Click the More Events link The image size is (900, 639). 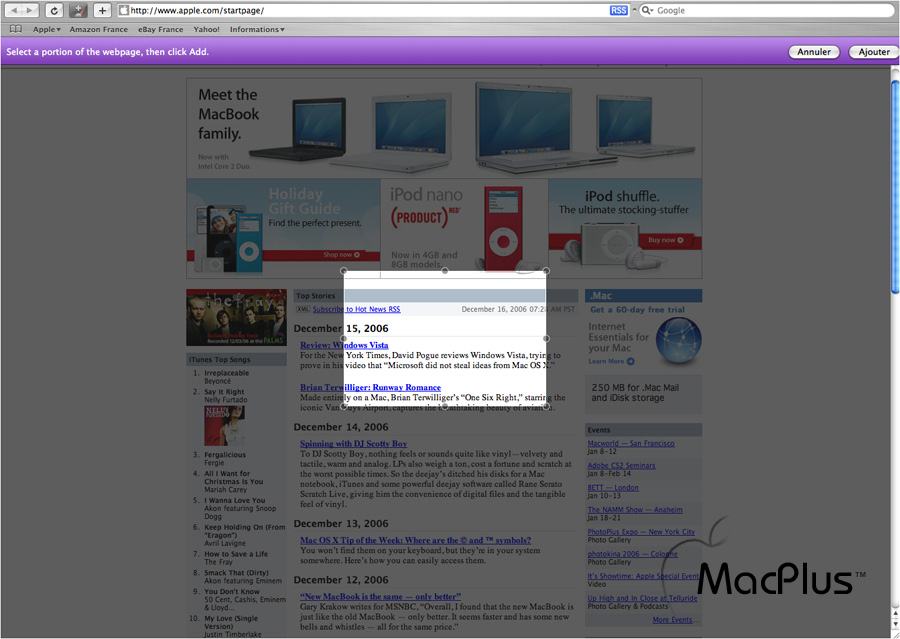click(676, 620)
